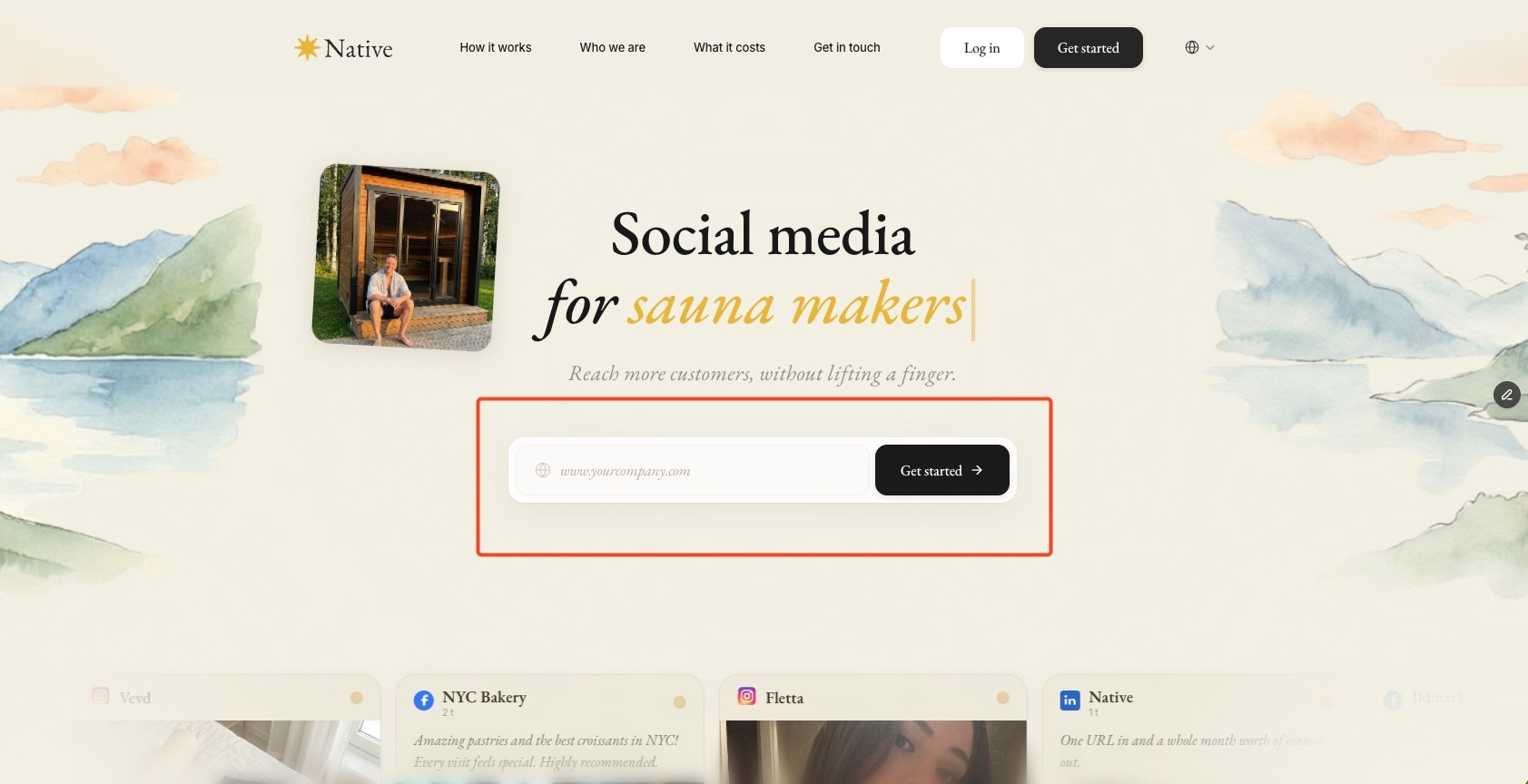This screenshot has width=1528, height=784.
Task: Click the sauna photo thumbnail
Action: [406, 257]
